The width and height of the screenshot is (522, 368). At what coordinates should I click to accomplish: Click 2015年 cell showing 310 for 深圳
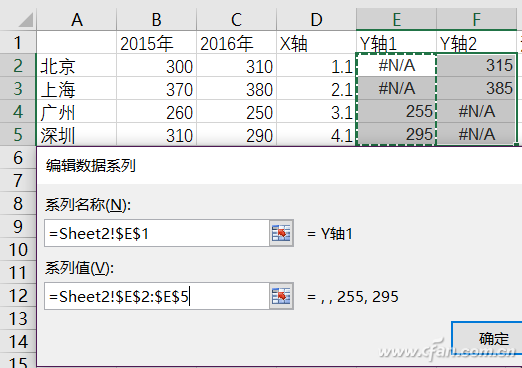157,134
